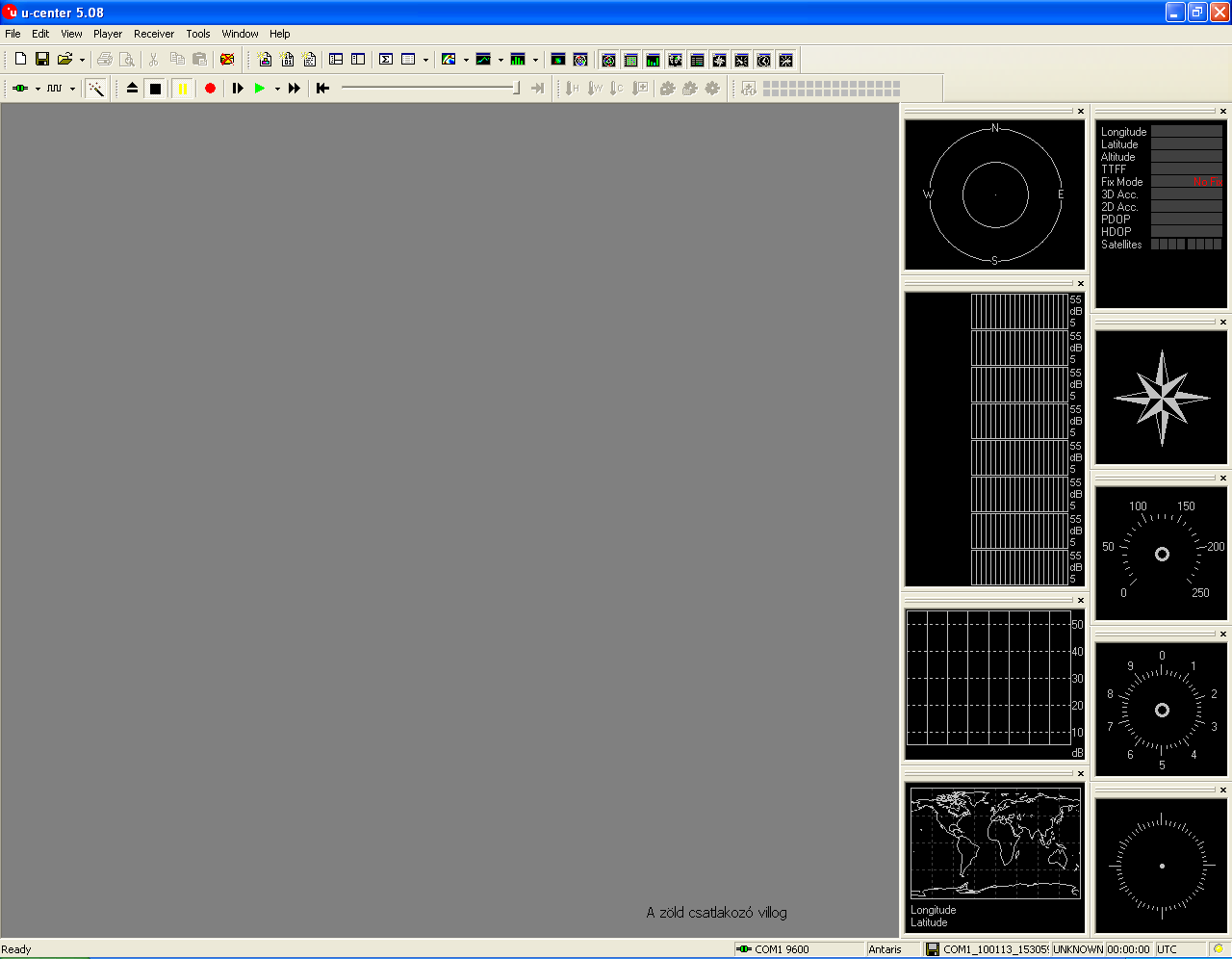Toggle the docked clock window button
The height and width of the screenshot is (959, 1232).
763,60
